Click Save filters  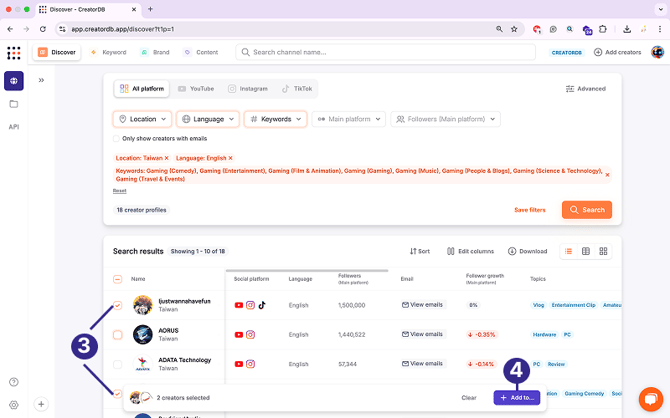(530, 210)
